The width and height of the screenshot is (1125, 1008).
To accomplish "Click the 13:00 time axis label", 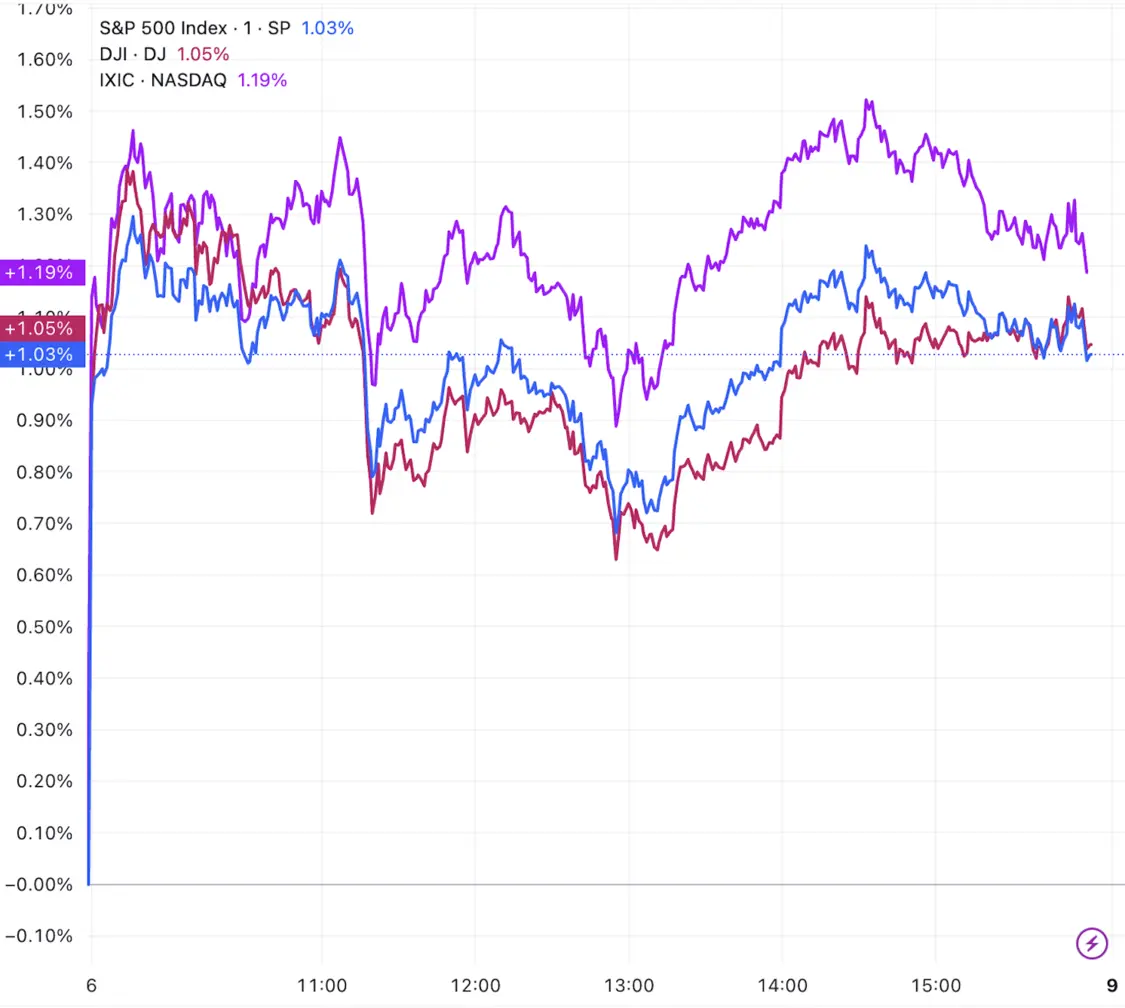I will (x=630, y=983).
